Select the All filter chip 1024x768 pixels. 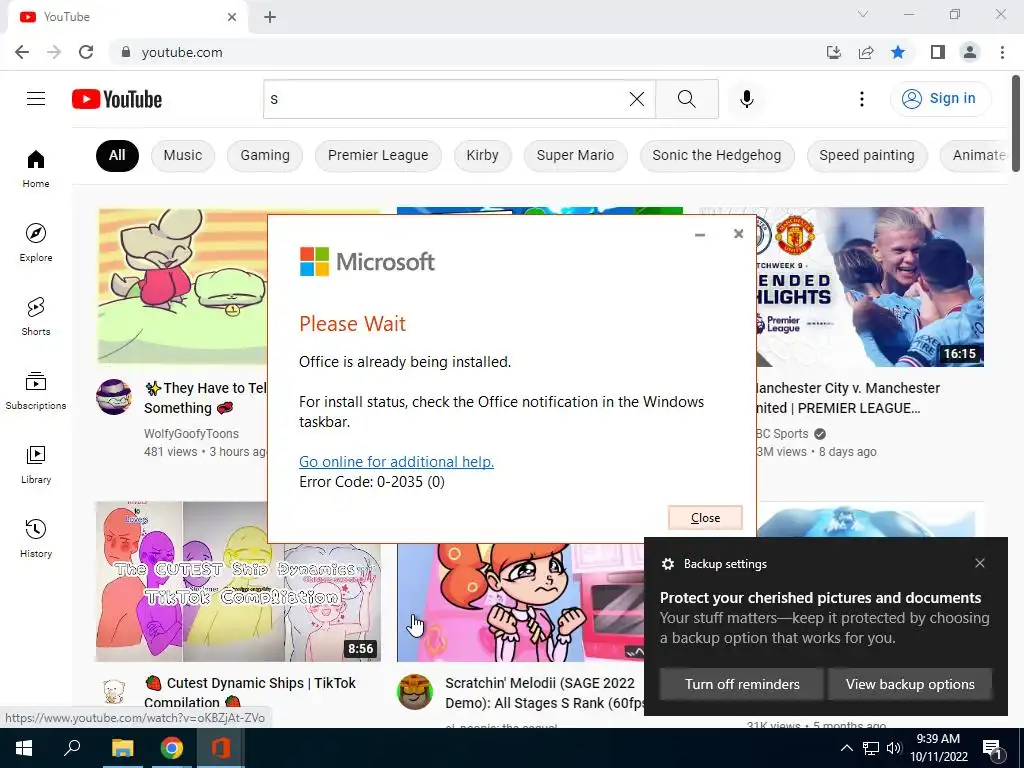coord(117,155)
